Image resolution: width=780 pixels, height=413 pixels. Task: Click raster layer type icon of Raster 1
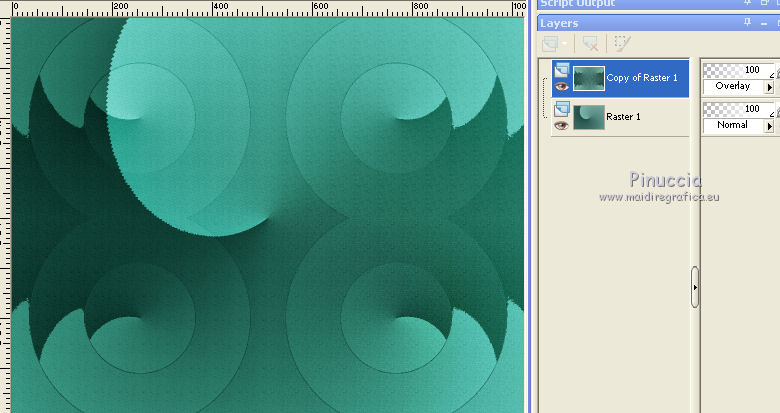pos(562,108)
